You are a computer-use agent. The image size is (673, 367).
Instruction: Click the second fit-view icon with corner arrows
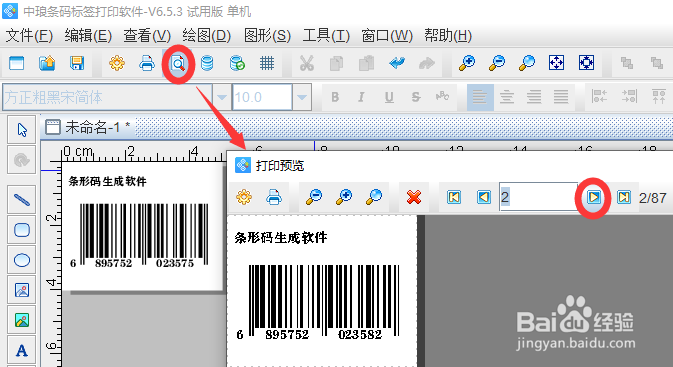pos(586,63)
